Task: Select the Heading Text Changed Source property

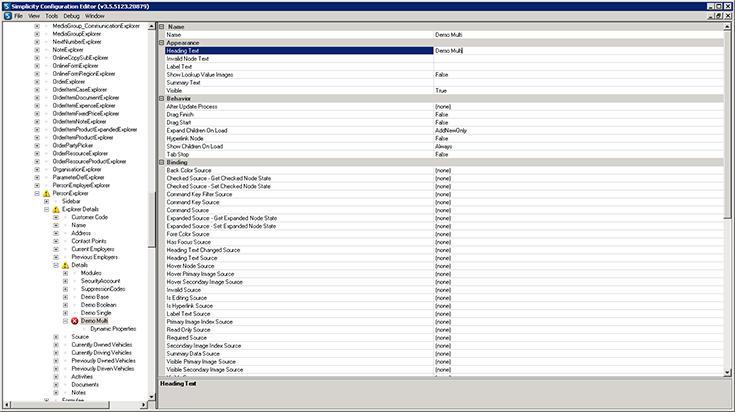Action: pyautogui.click(x=203, y=250)
